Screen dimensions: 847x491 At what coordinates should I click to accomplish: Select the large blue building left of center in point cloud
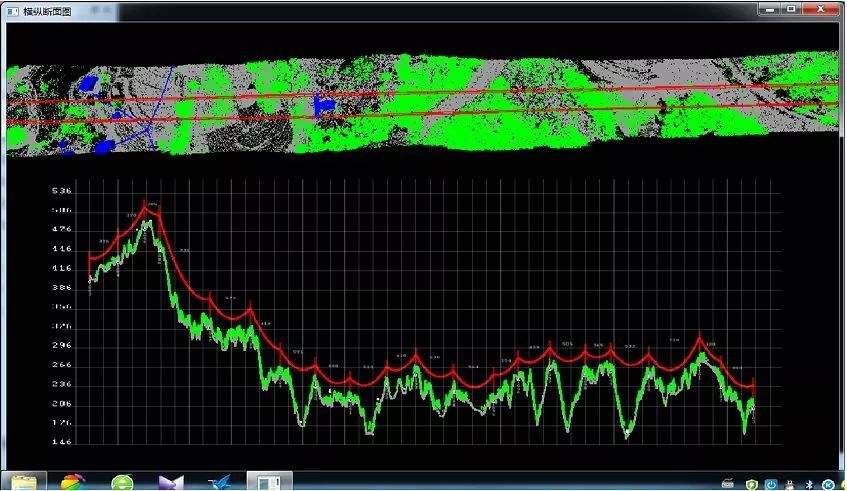point(323,104)
